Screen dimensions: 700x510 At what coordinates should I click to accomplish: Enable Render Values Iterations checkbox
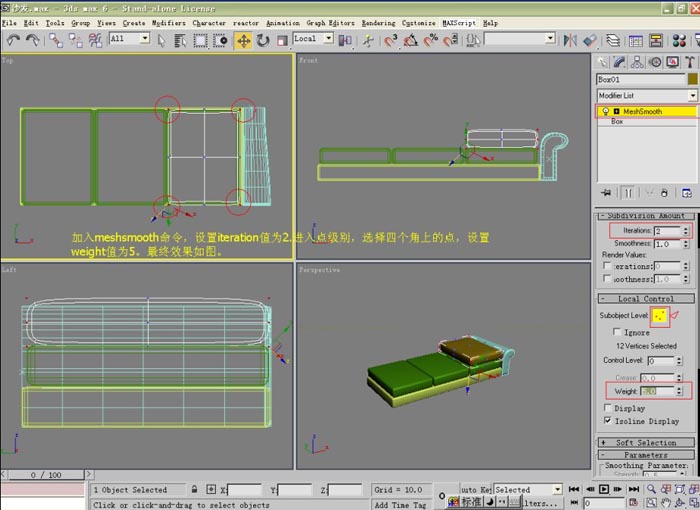607,265
